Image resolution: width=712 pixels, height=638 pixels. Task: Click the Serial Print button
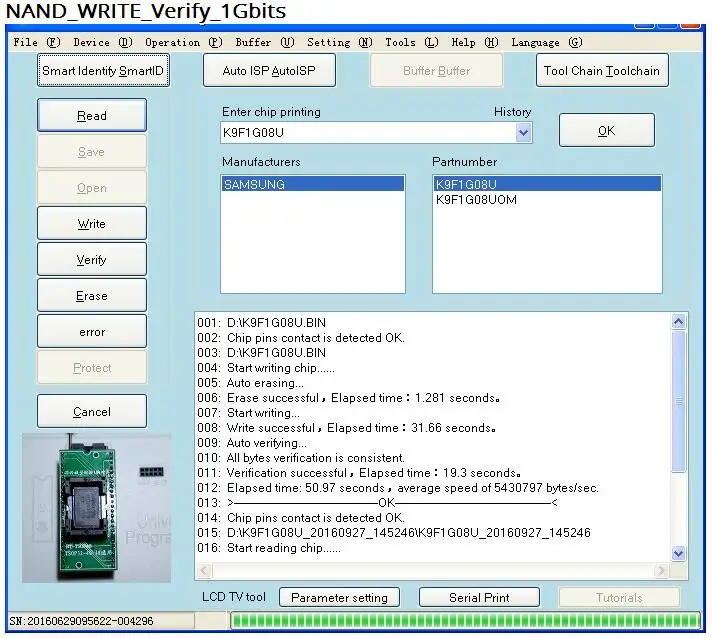coord(479,597)
